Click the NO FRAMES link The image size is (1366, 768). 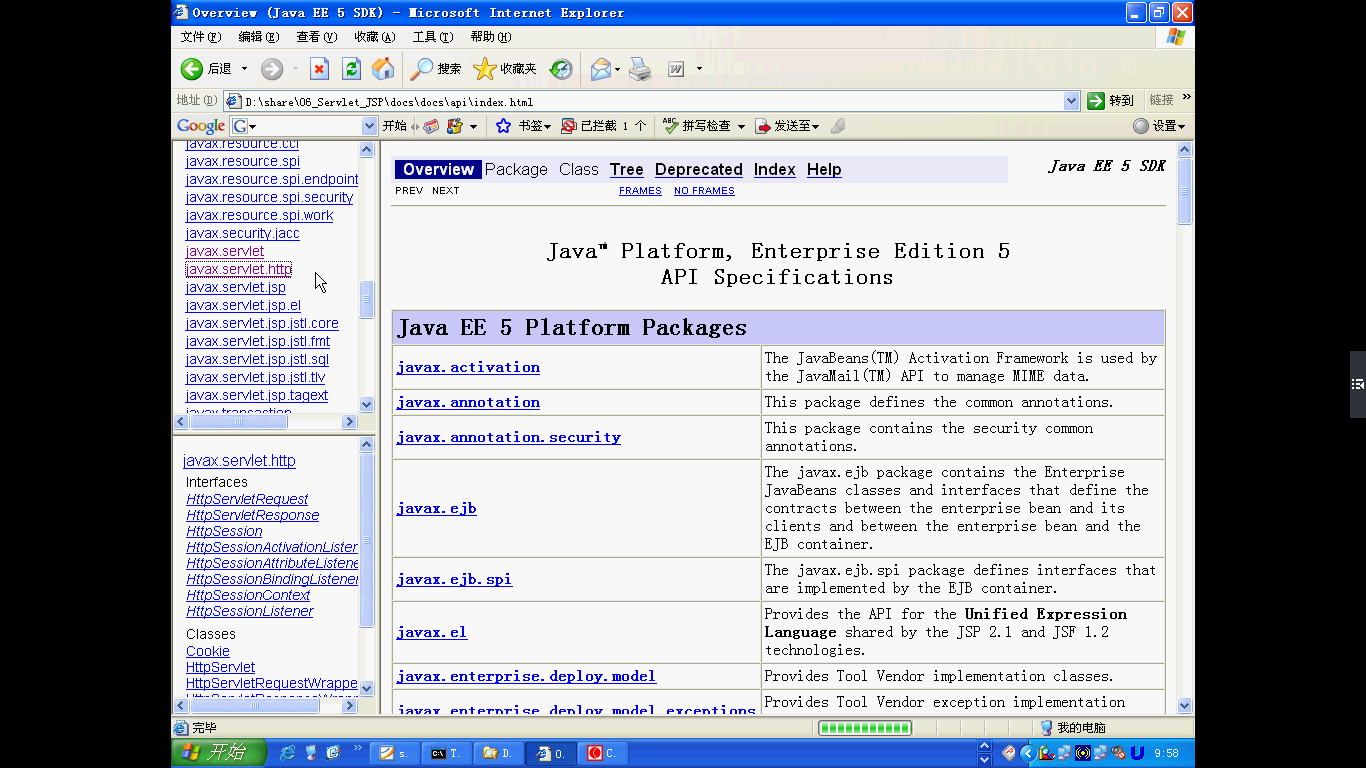704,191
